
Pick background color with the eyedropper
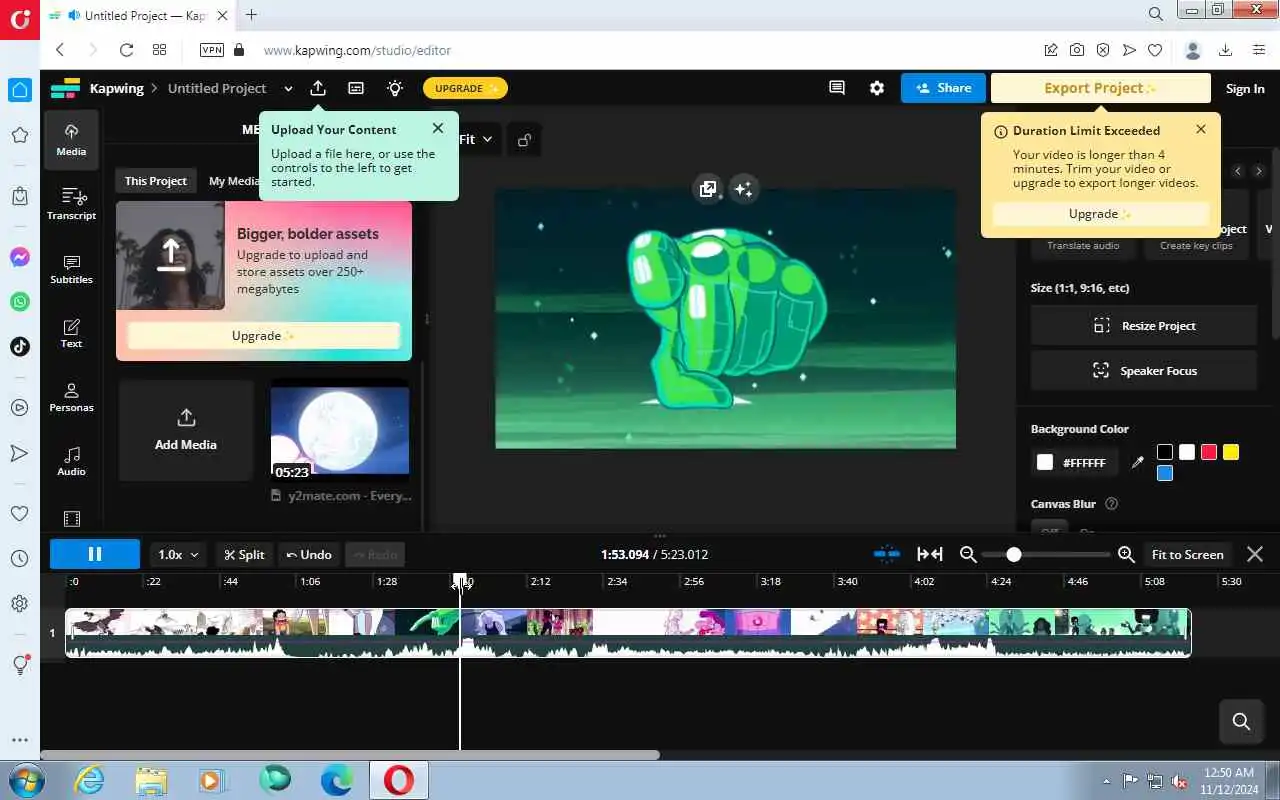point(1137,462)
